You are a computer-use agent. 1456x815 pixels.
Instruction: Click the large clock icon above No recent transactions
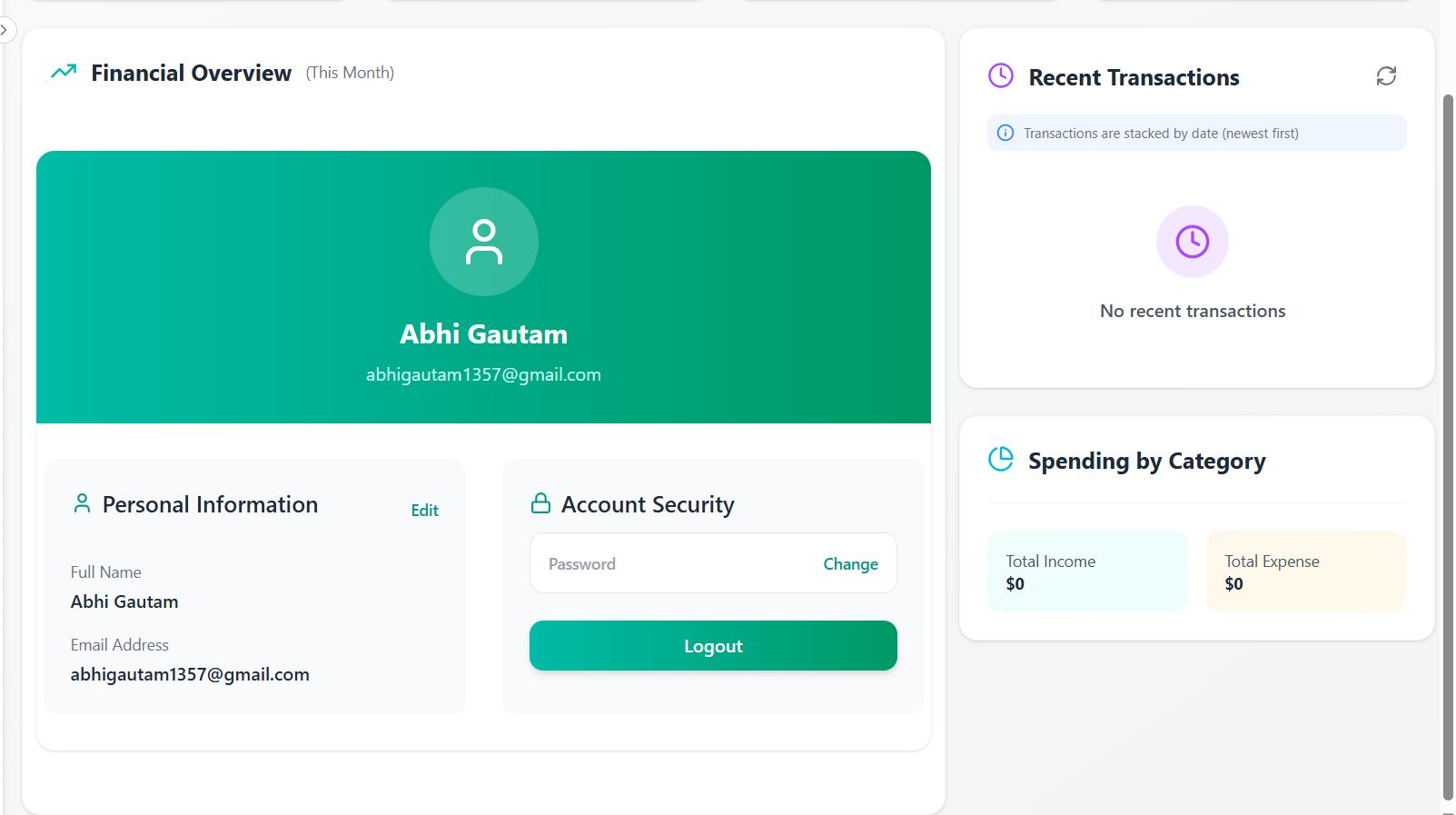coord(1193,242)
